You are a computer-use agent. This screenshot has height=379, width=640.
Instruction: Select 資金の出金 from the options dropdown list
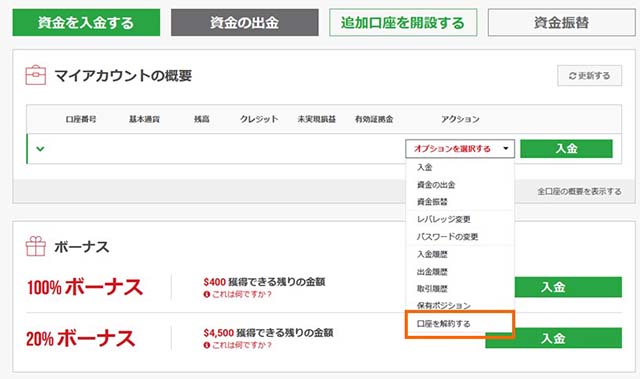tap(436, 185)
